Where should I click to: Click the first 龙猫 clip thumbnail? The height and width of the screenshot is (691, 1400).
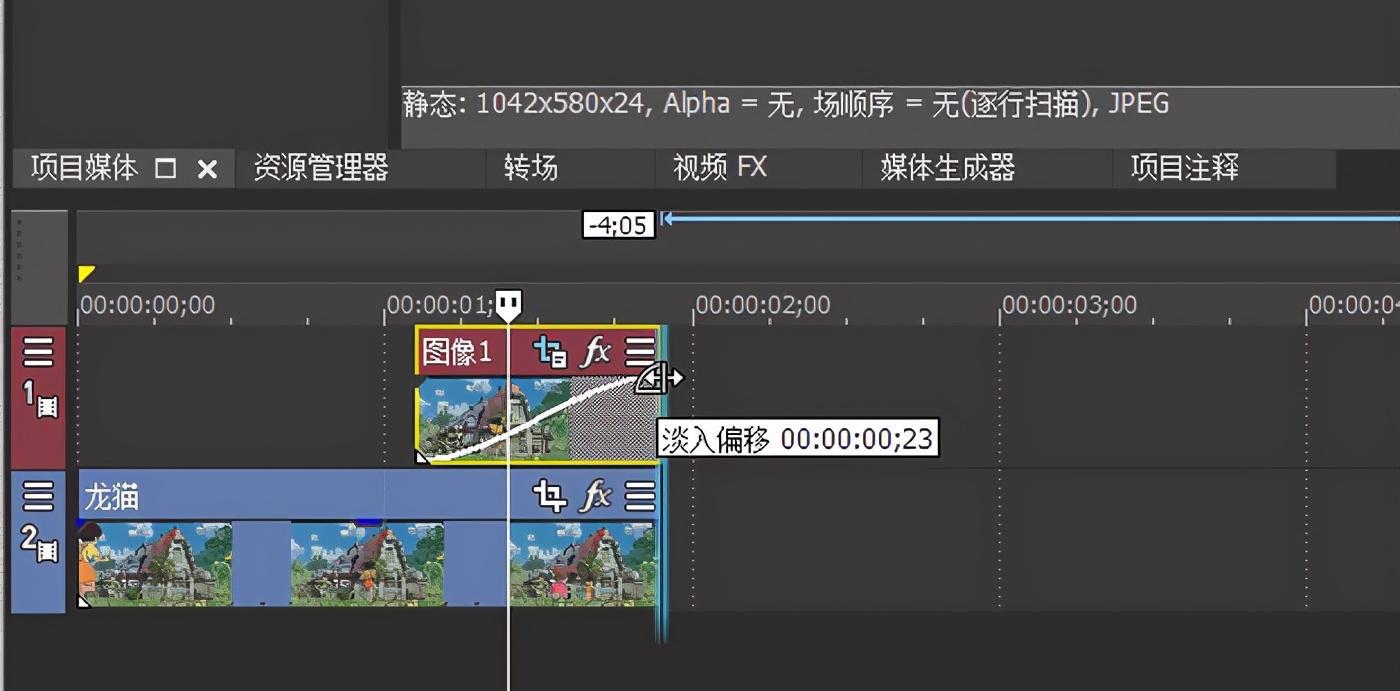click(x=155, y=563)
